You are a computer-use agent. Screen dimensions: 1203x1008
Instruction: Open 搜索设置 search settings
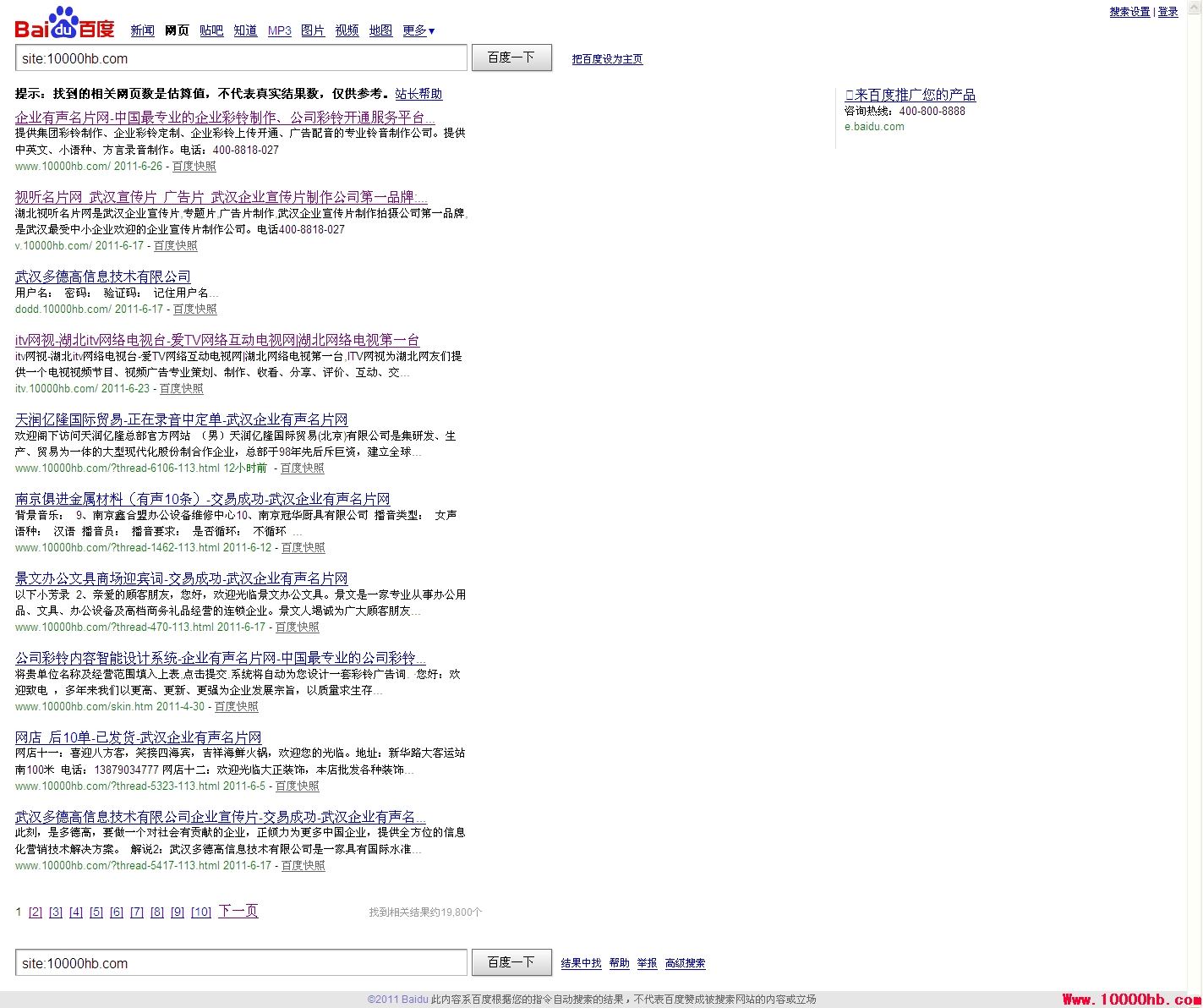click(x=1129, y=12)
